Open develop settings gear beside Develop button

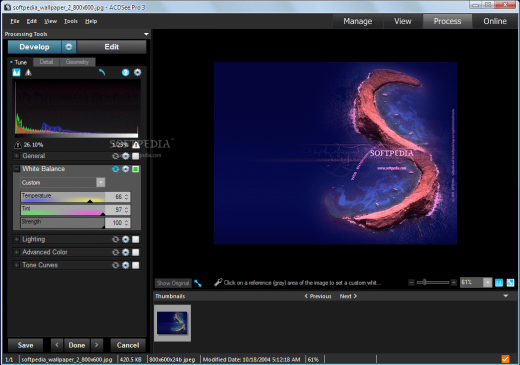pyautogui.click(x=69, y=47)
